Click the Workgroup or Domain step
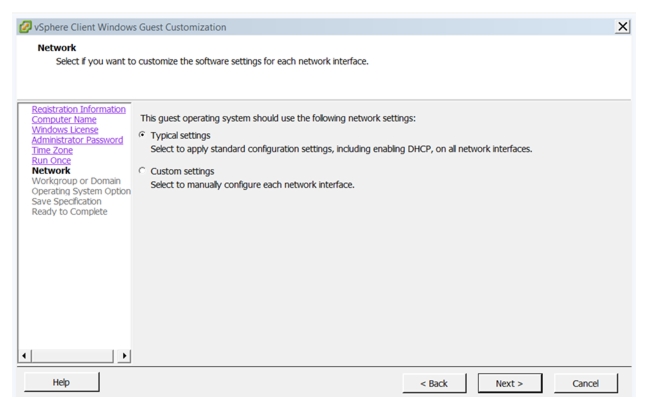 tap(76, 181)
